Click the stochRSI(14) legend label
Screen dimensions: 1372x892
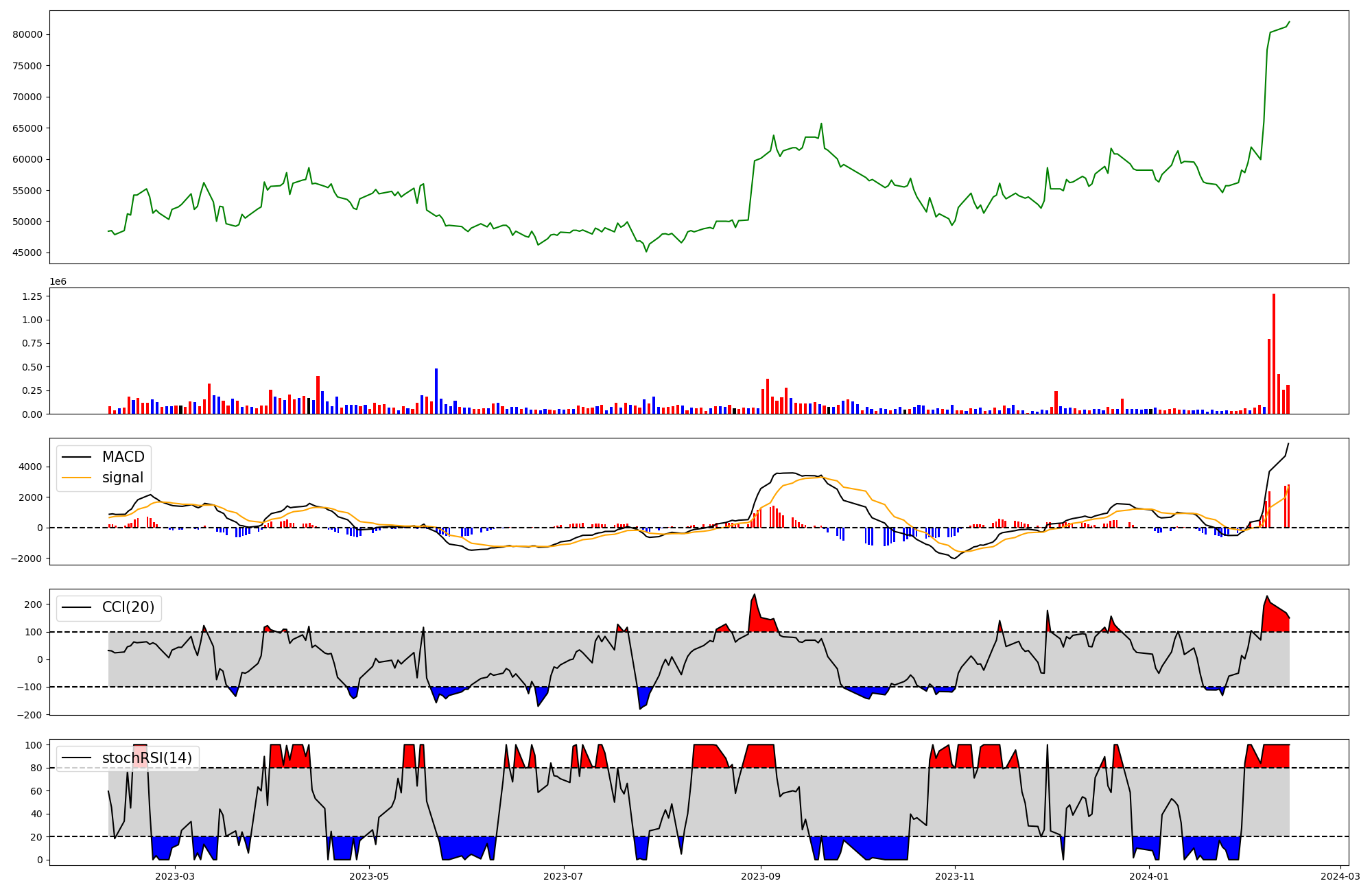[147, 758]
